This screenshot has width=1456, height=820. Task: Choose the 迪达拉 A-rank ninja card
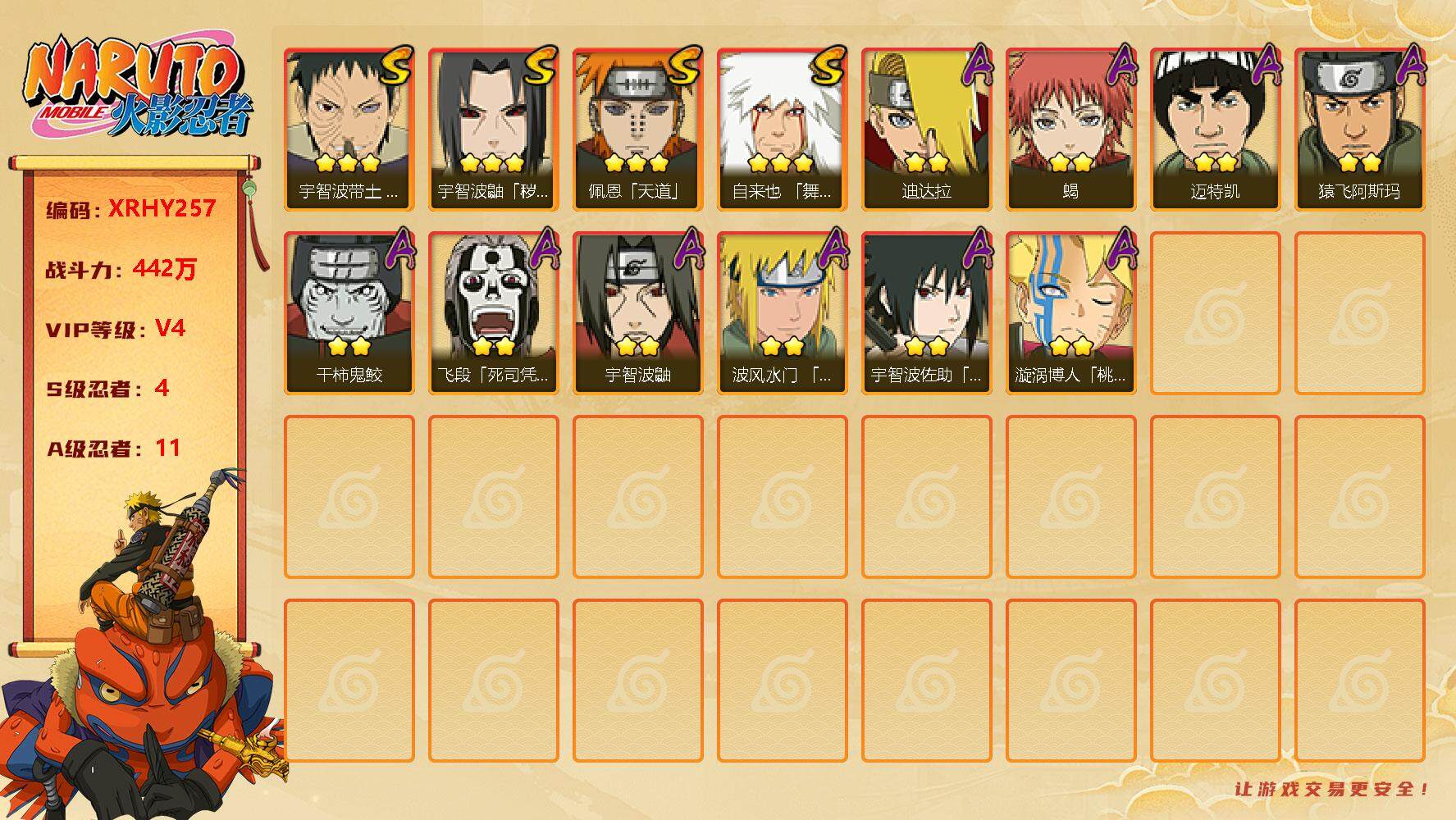click(x=926, y=130)
